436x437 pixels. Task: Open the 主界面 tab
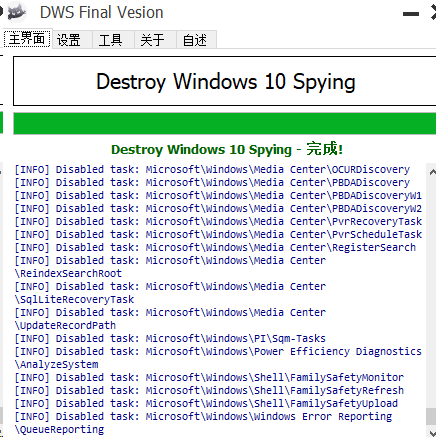[x=27, y=39]
